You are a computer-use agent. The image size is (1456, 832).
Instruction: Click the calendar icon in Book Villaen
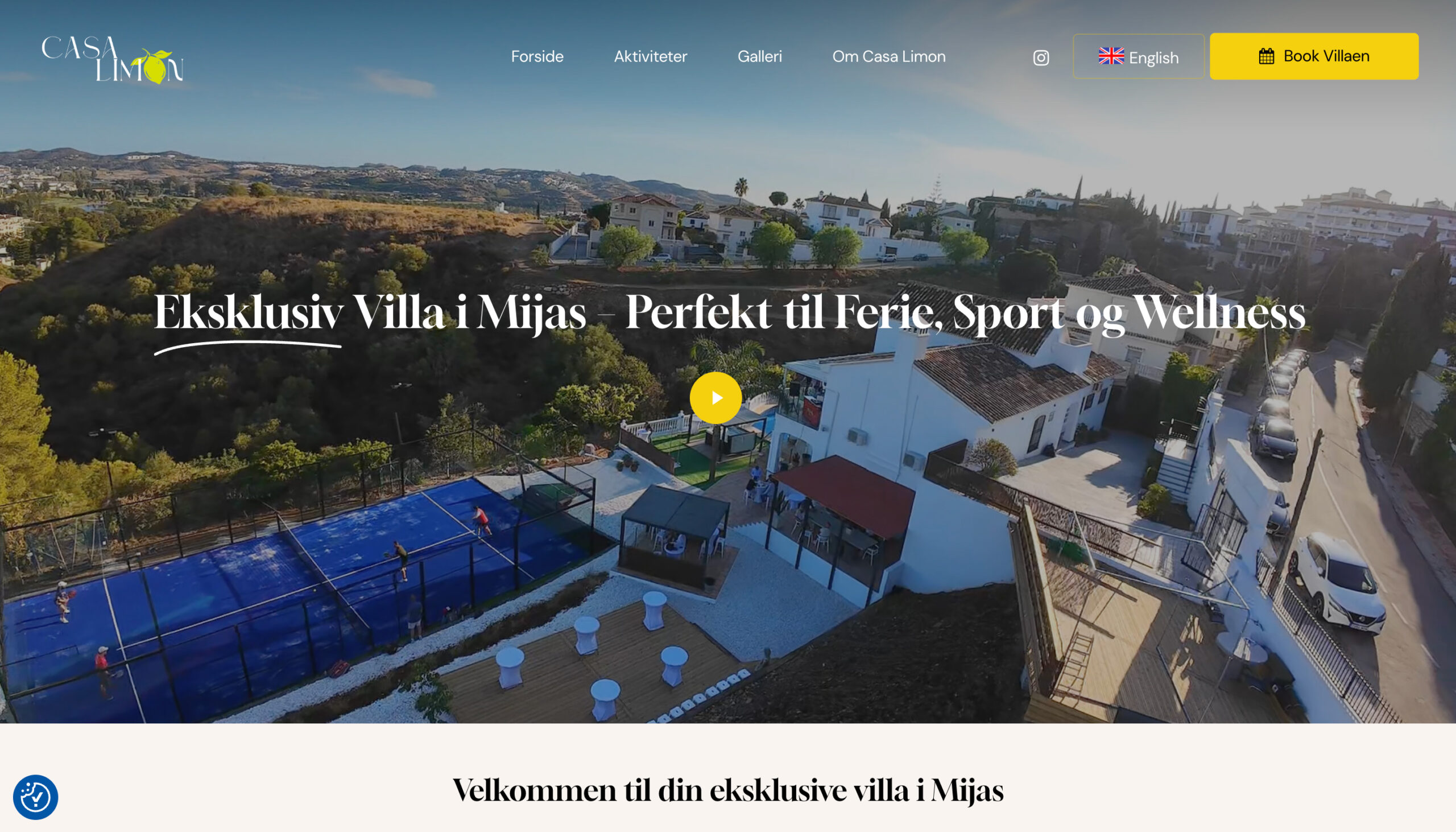(x=1267, y=56)
